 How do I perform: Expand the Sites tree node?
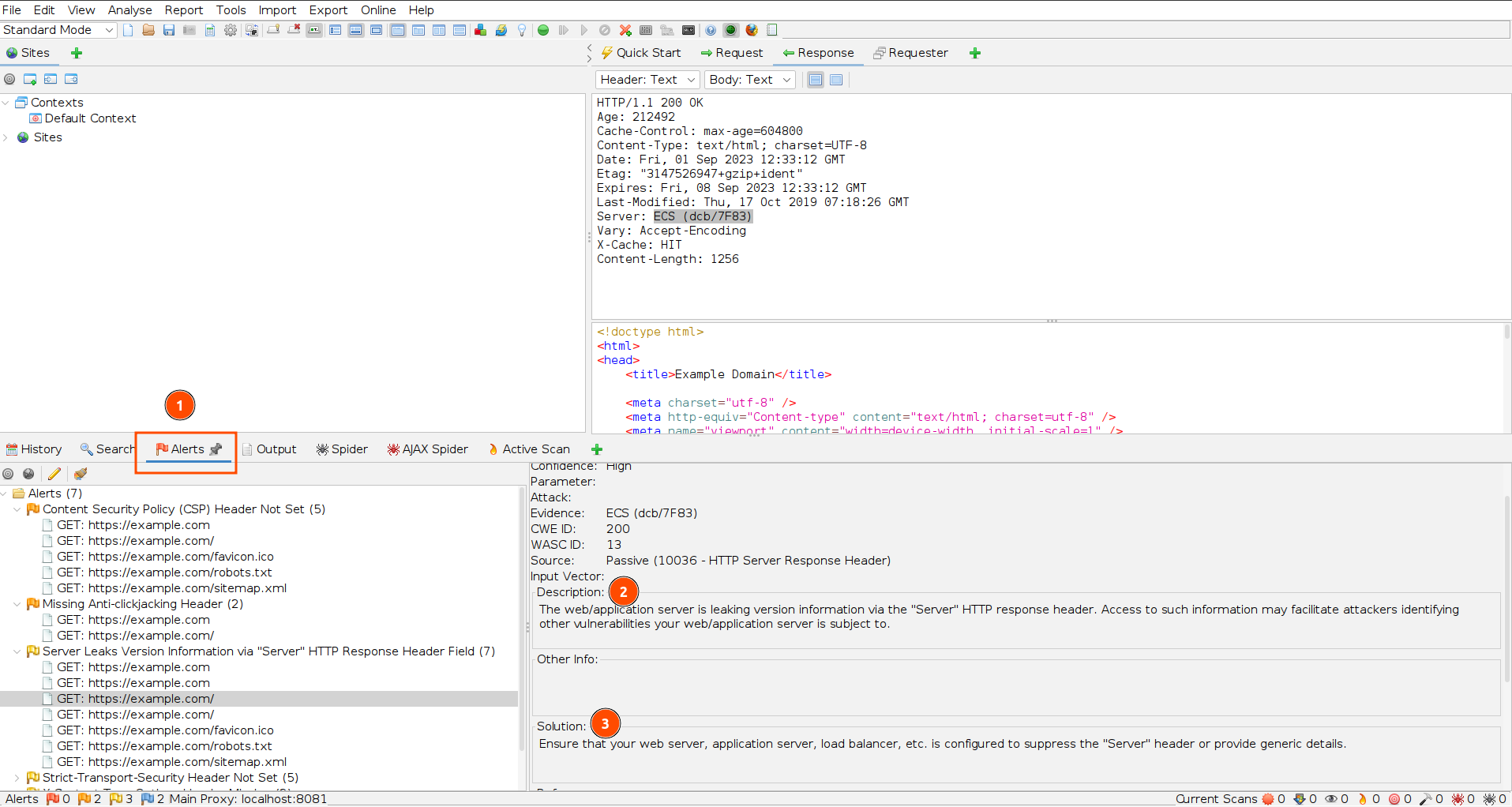coord(6,137)
